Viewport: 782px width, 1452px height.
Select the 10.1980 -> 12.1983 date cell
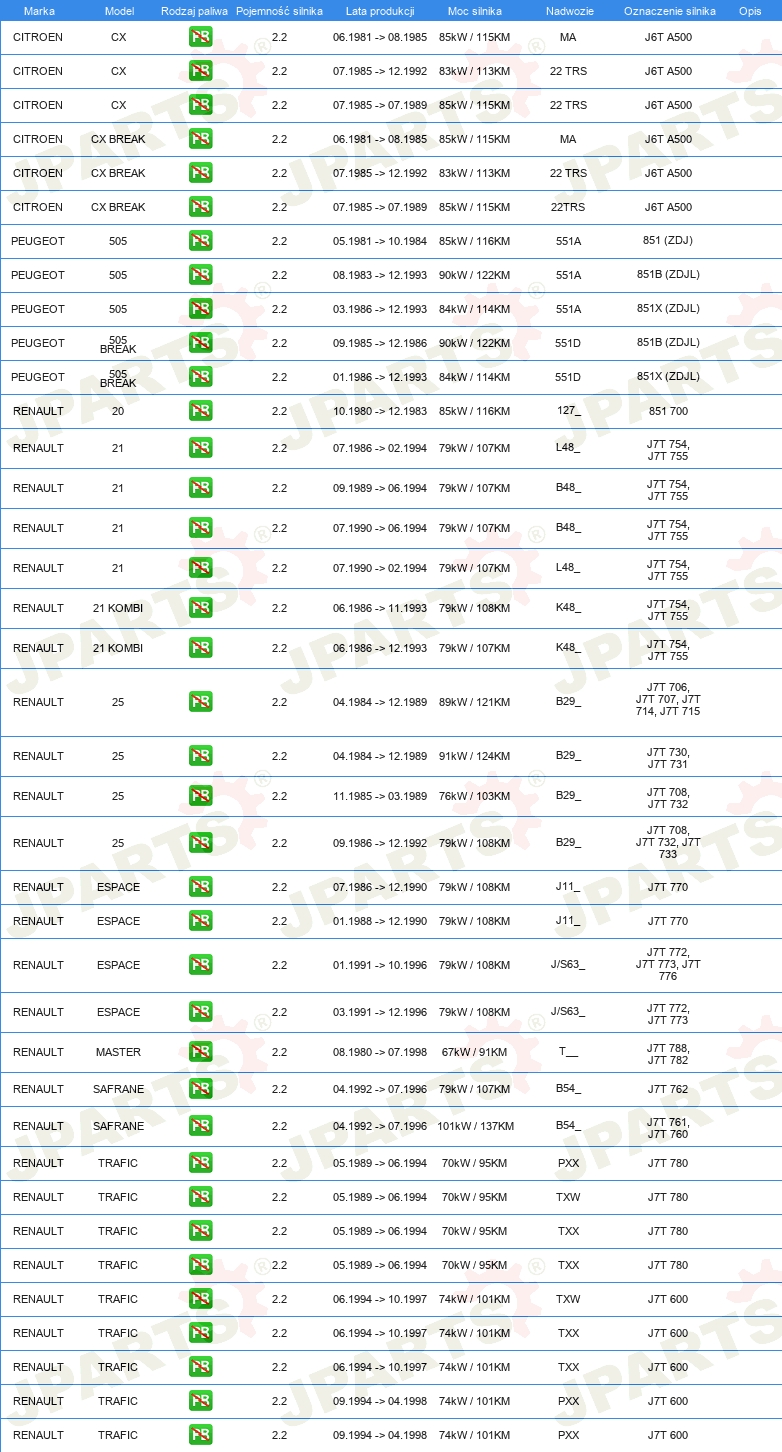380,411
